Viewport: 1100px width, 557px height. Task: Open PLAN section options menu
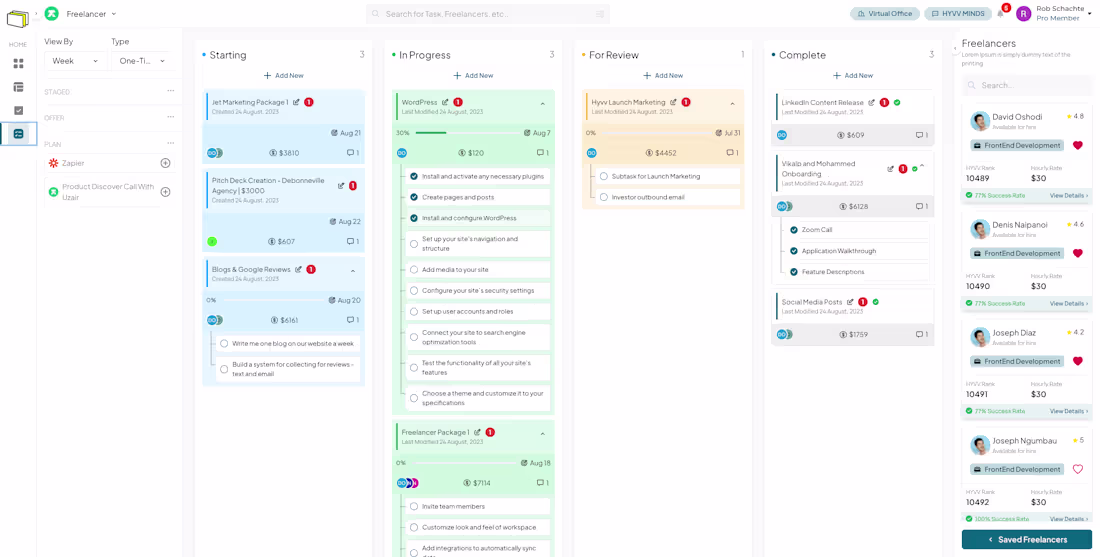(170, 143)
